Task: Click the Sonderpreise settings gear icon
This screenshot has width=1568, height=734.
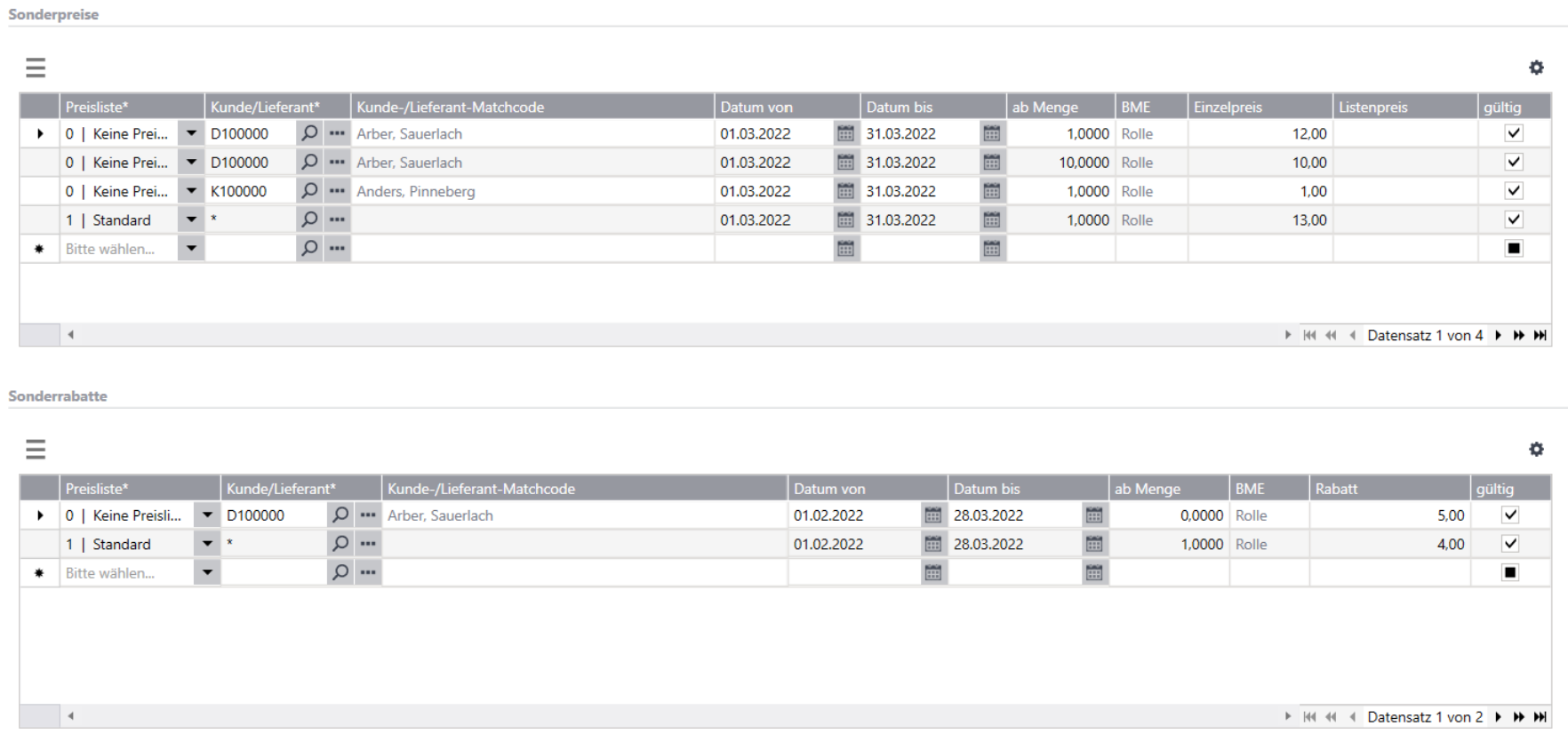Action: coord(1536,68)
